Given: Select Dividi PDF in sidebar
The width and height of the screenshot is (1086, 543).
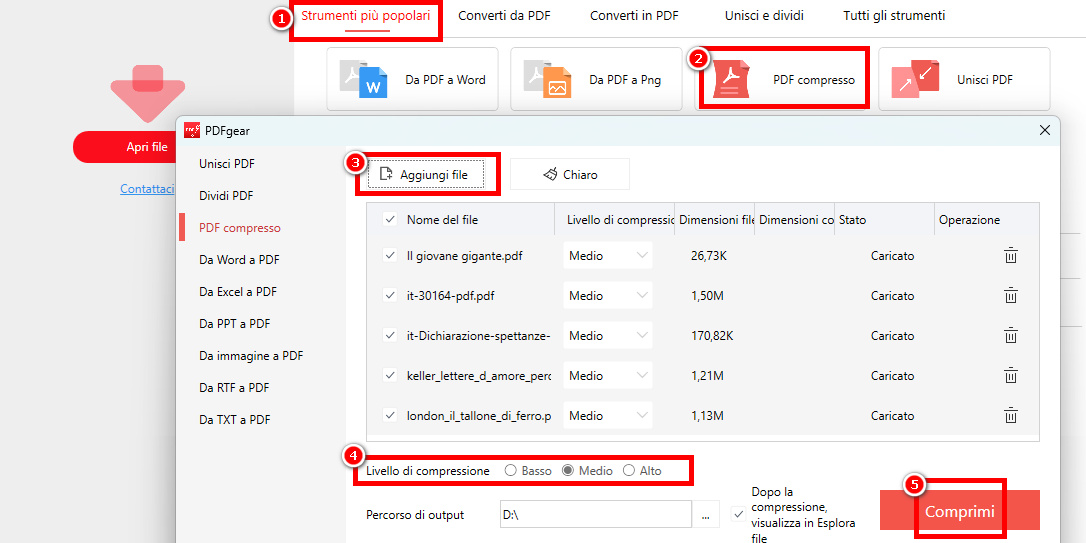Looking at the screenshot, I should pyautogui.click(x=226, y=196).
